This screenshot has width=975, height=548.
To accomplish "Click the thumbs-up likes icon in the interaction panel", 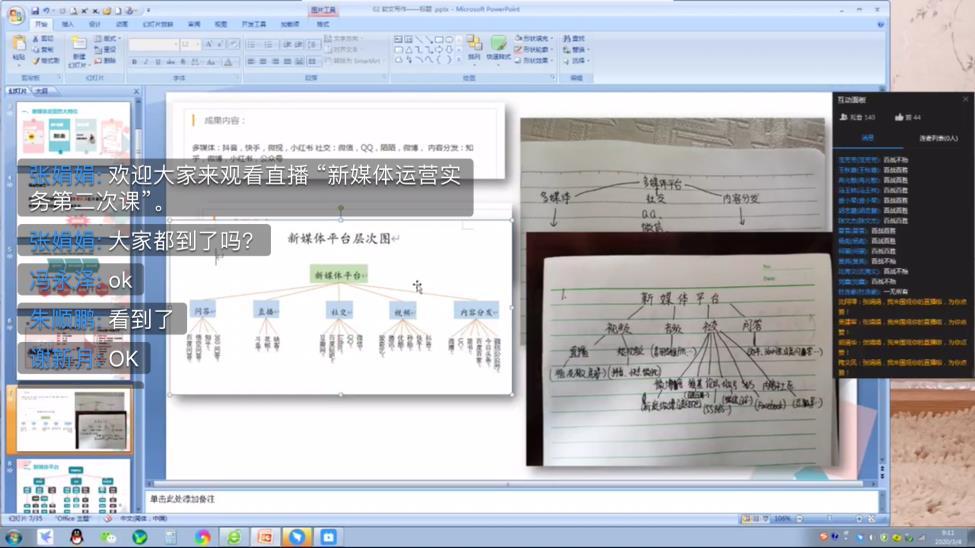I will pyautogui.click(x=900, y=117).
